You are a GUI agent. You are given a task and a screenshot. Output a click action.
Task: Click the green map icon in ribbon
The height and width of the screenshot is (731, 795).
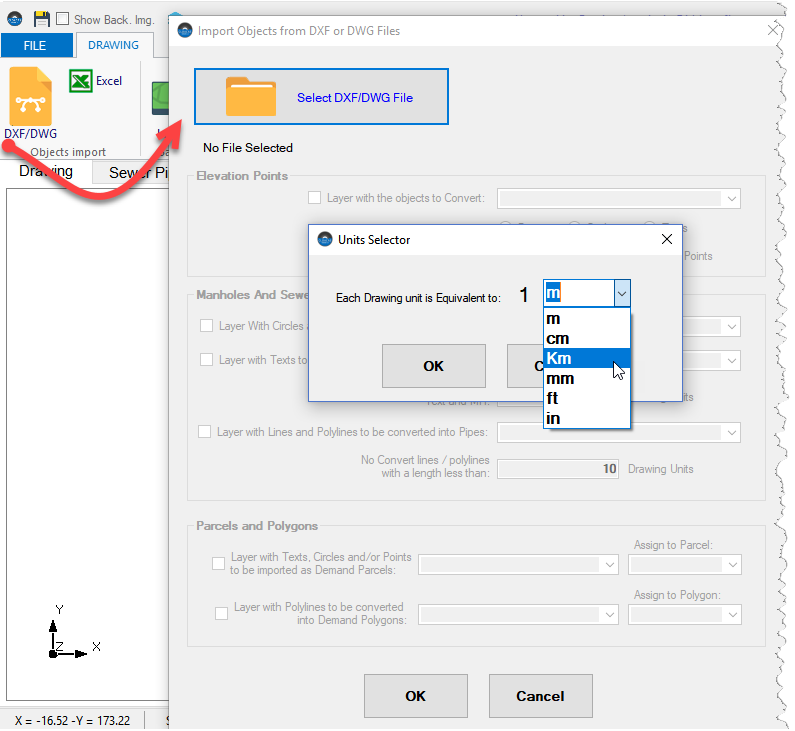point(159,96)
